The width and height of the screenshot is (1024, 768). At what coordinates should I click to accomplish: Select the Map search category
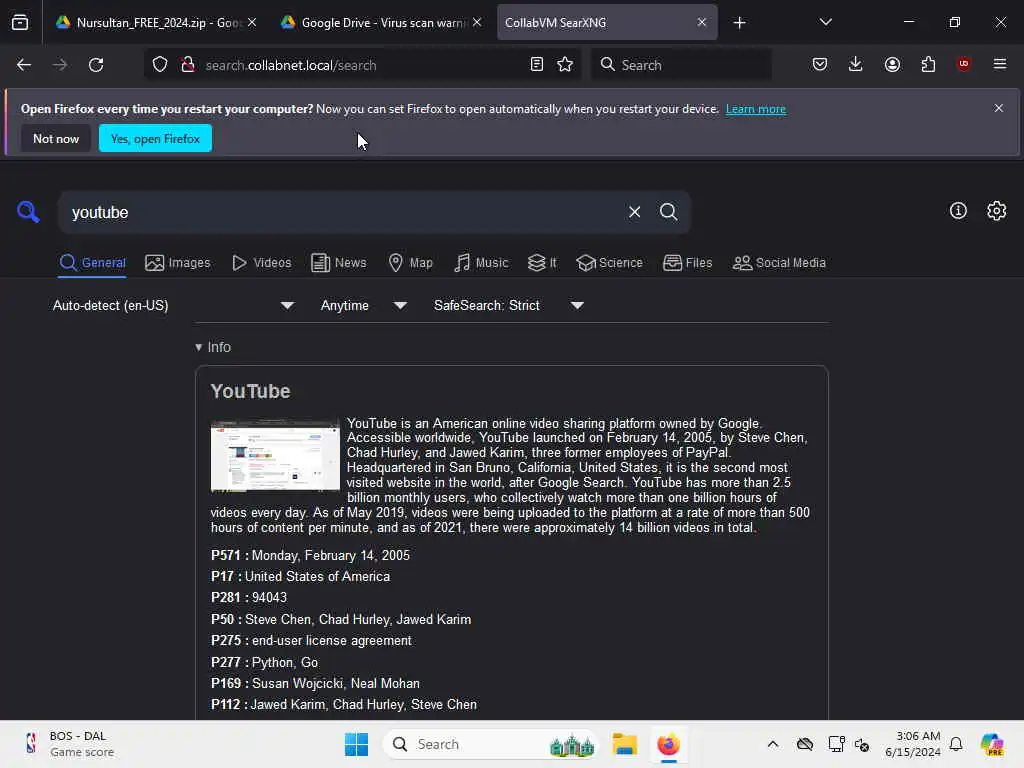coord(410,263)
